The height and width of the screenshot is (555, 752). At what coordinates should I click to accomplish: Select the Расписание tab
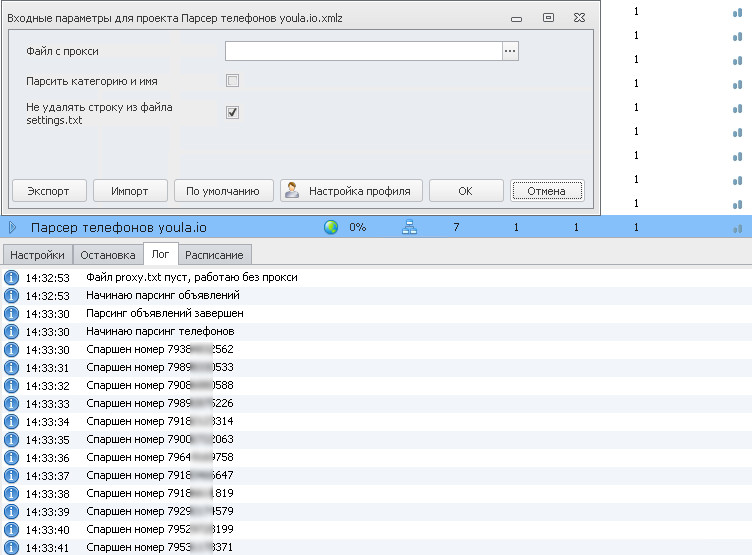click(213, 255)
